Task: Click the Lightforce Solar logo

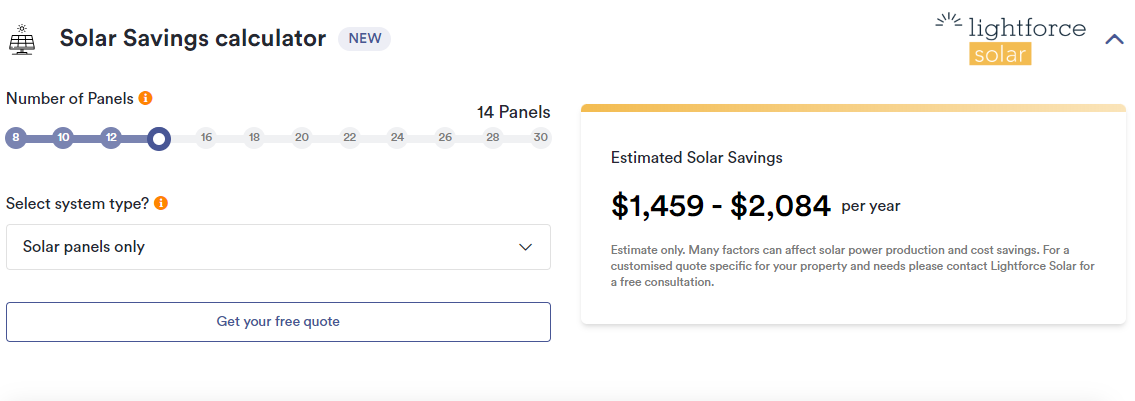Action: pyautogui.click(x=1011, y=40)
